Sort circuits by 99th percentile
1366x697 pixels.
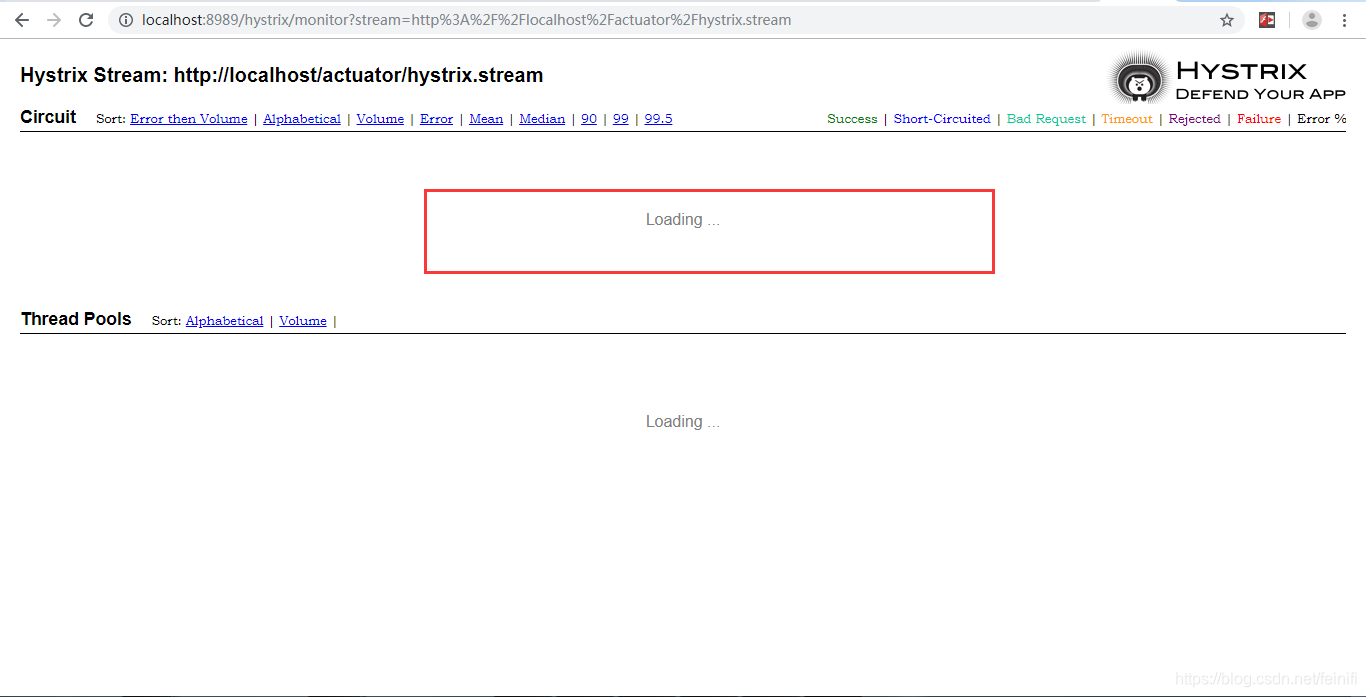point(621,119)
